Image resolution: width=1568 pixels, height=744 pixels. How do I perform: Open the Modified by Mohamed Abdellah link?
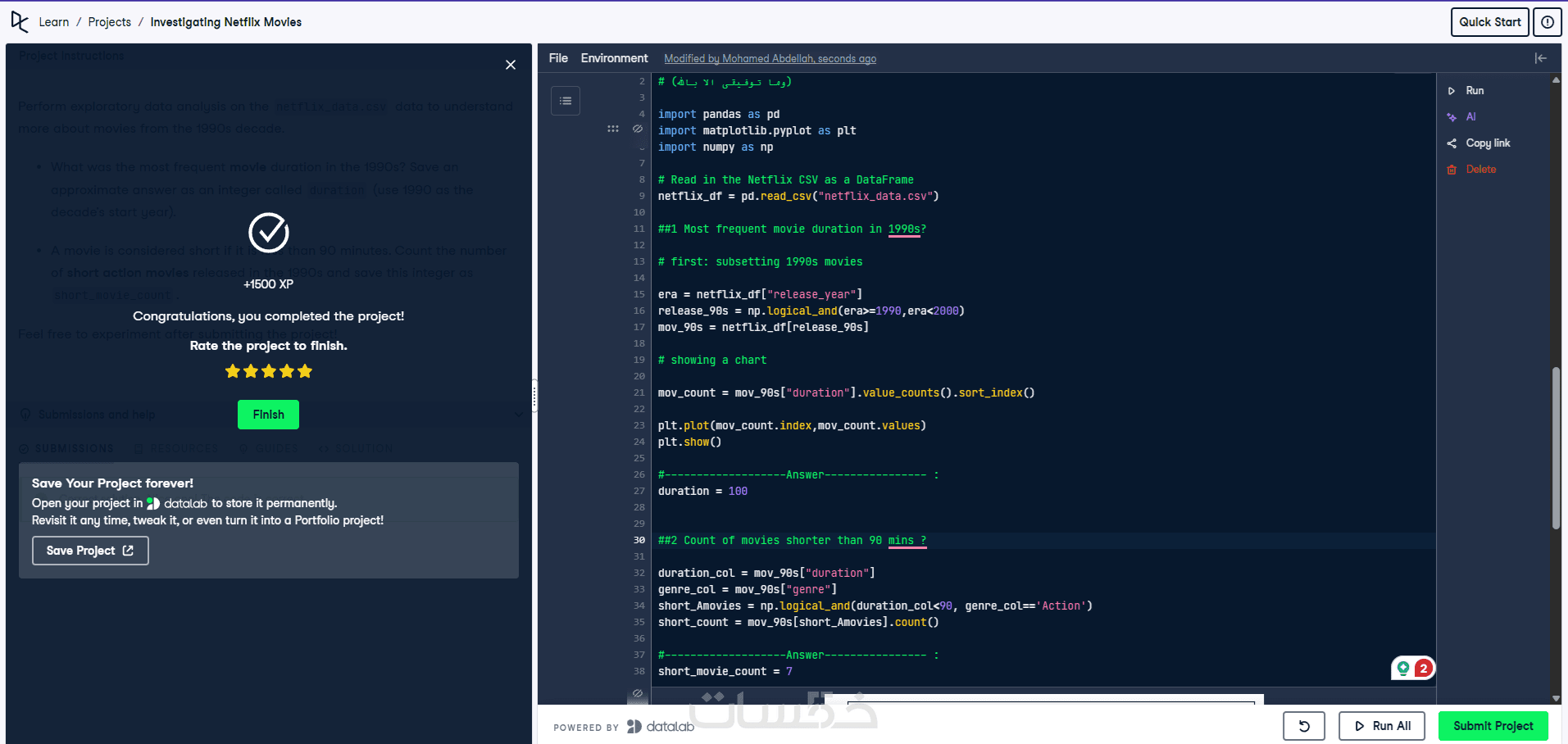coord(770,59)
